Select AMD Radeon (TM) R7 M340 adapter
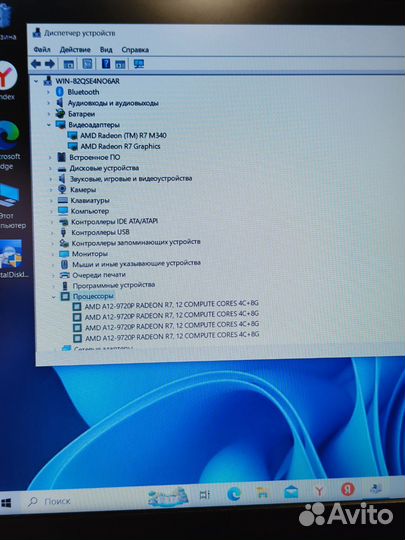Screen dimensions: 405x540 coord(123,135)
